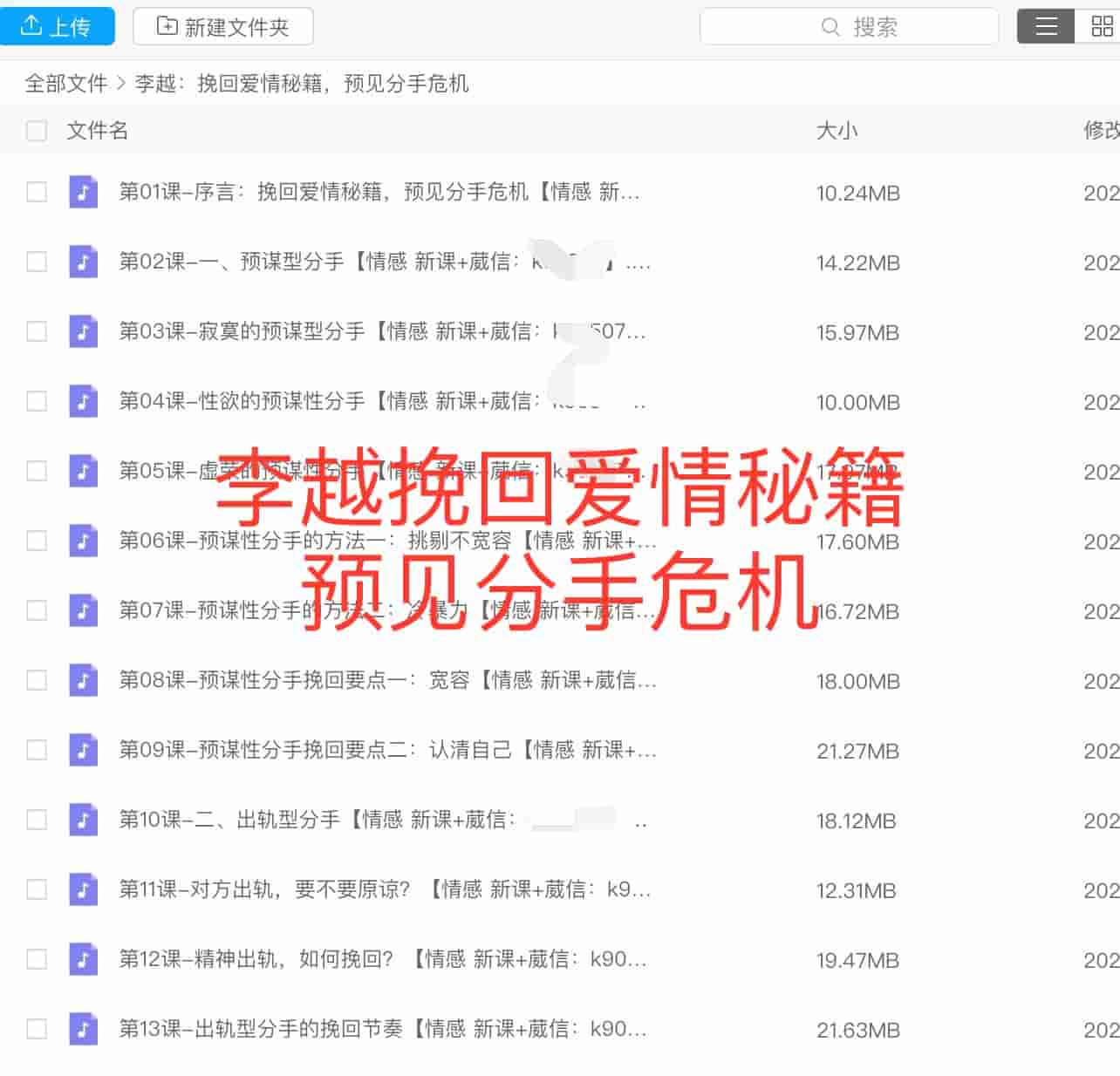Click the audio icon next to 第11课
Viewport: 1120px width, 1076px height.
83,889
